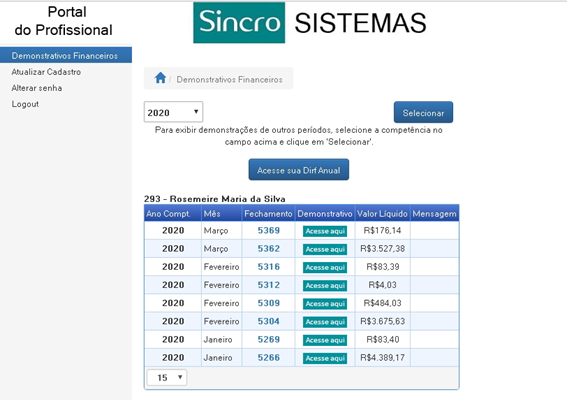Click Demonstrativos Financeiros breadcrumb text
The width and height of the screenshot is (567, 400).
[x=229, y=80]
